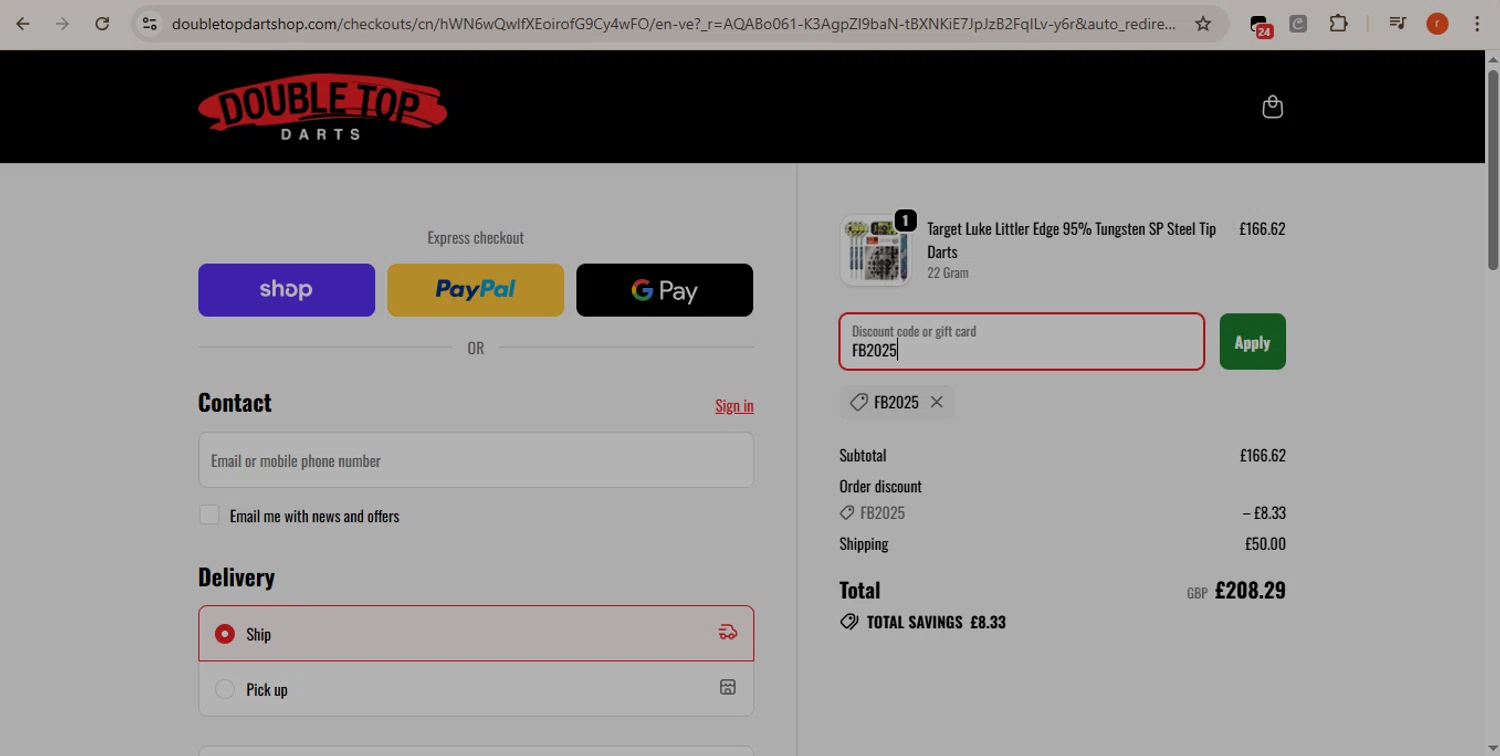Click the total price £208.29
Viewport: 1500px width, 756px height.
tap(1250, 590)
